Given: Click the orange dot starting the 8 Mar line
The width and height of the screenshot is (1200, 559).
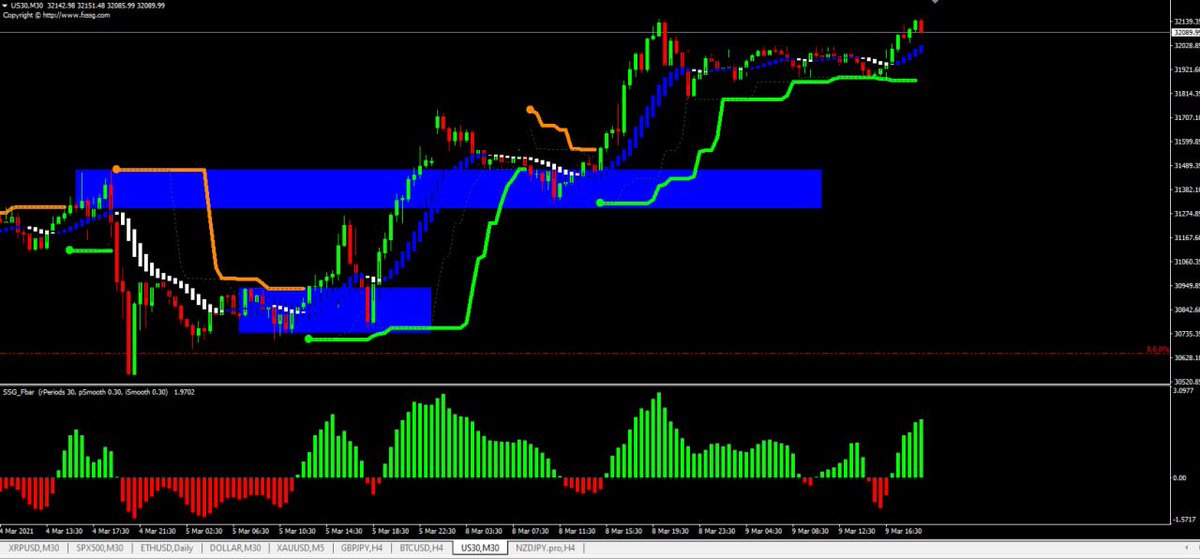Looking at the screenshot, I should [x=530, y=108].
